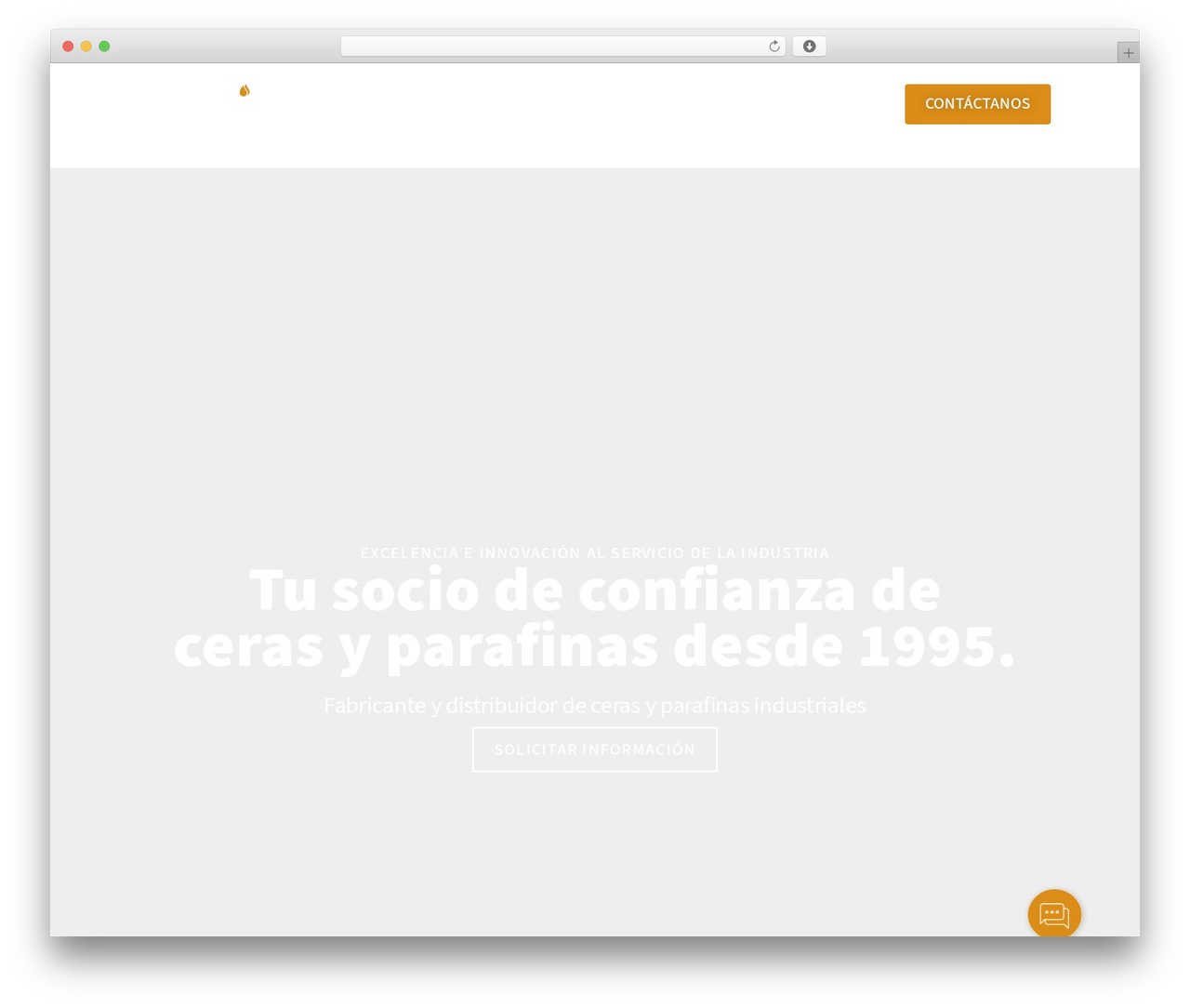Select text 'Fabricante y distribuidor de ceras y parafinas industriales'

pos(595,706)
